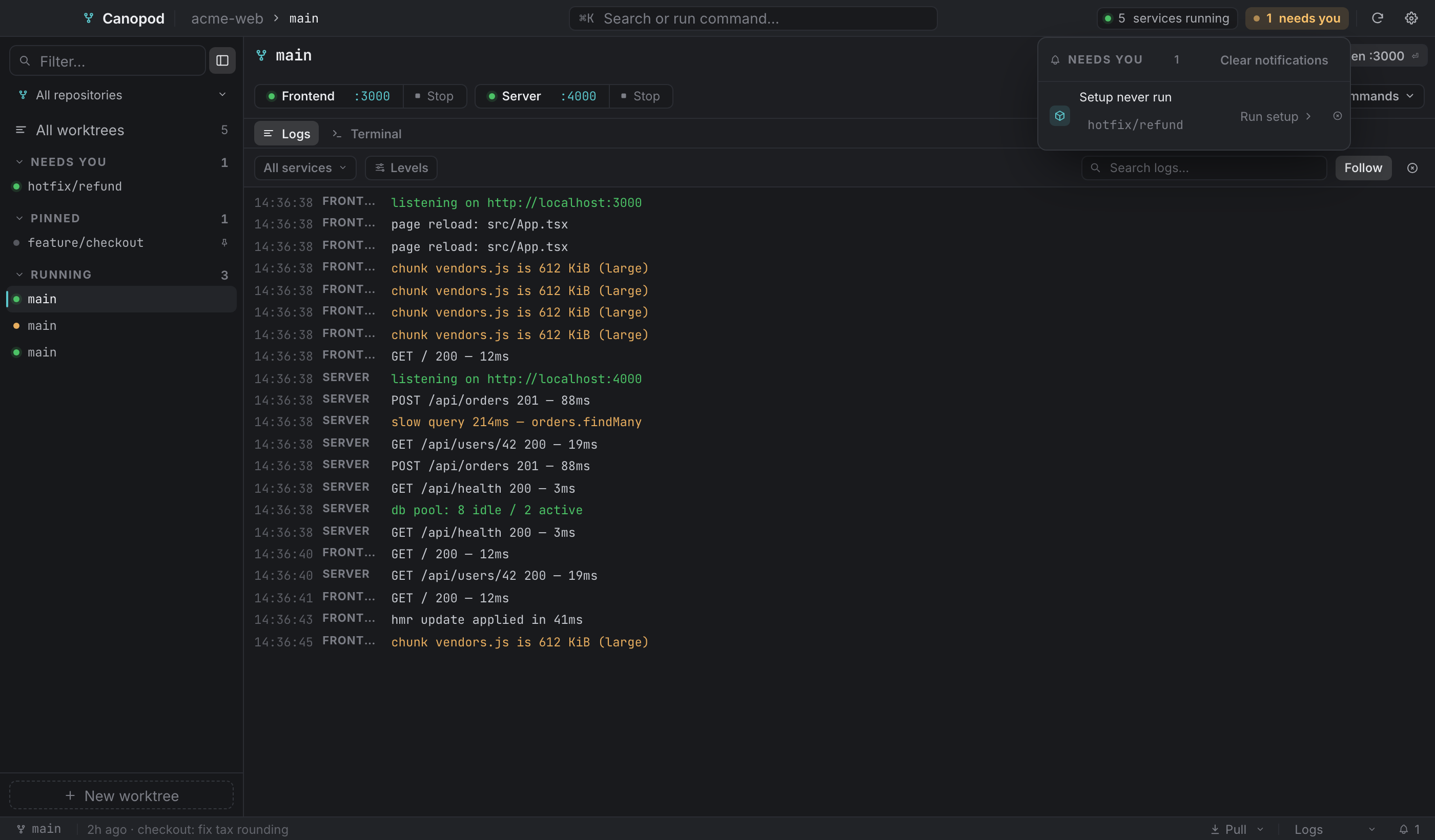Toggle the sidebar panel layout icon
Image resolution: width=1435 pixels, height=840 pixels.
click(222, 60)
